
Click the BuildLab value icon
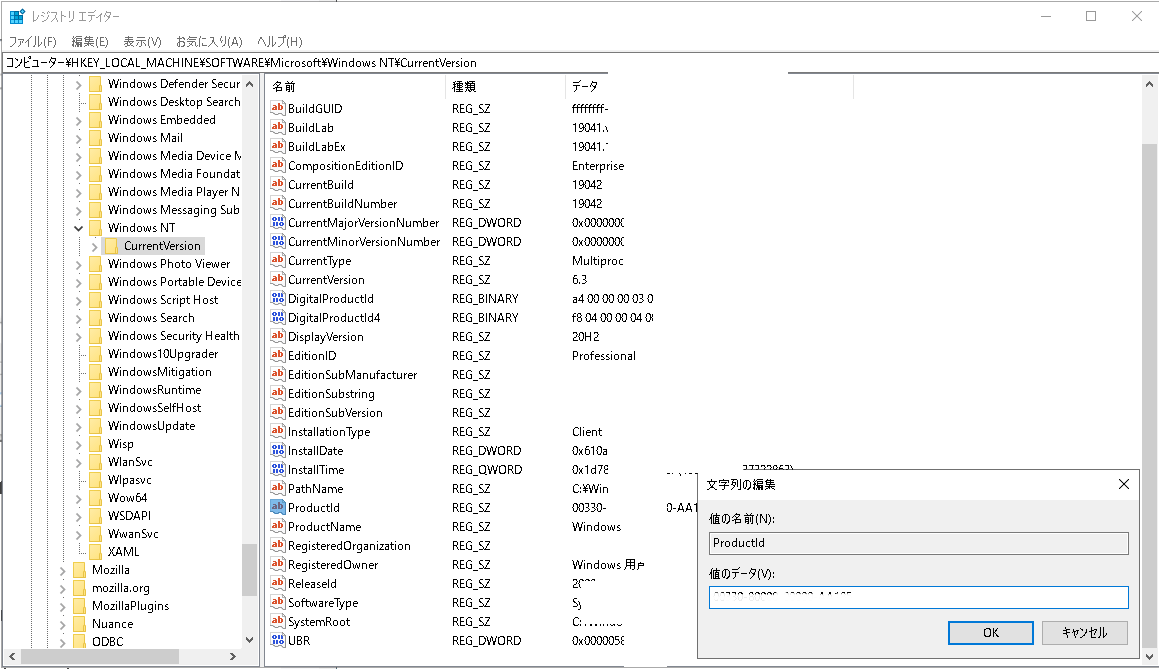[x=277, y=127]
